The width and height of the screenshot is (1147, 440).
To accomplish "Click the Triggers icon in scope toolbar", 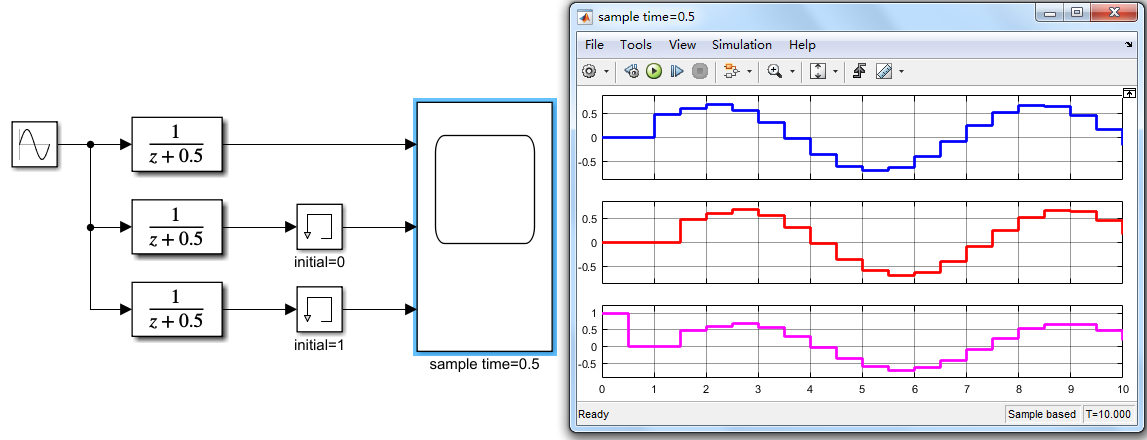I will (860, 71).
